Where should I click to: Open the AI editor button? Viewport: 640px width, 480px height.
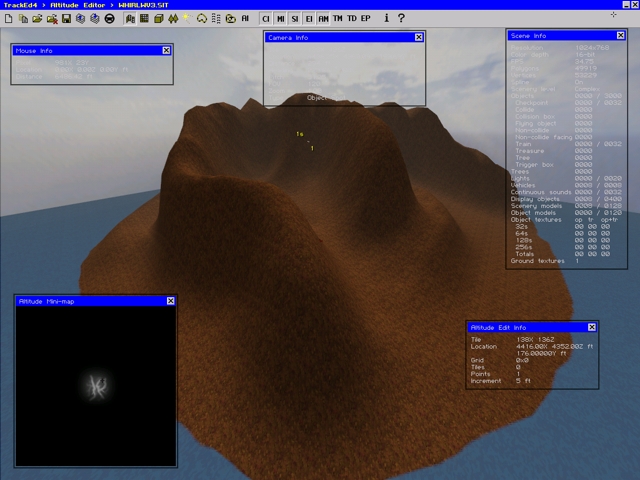point(245,18)
